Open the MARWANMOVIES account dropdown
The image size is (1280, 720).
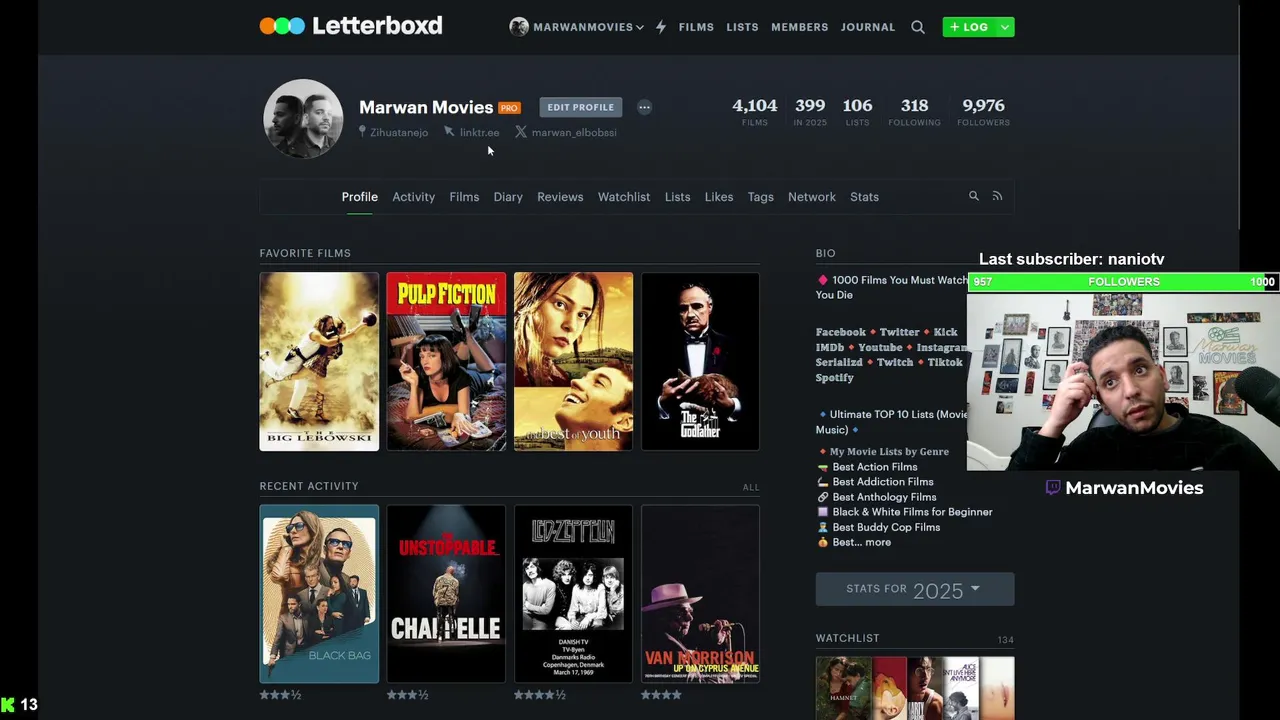576,27
